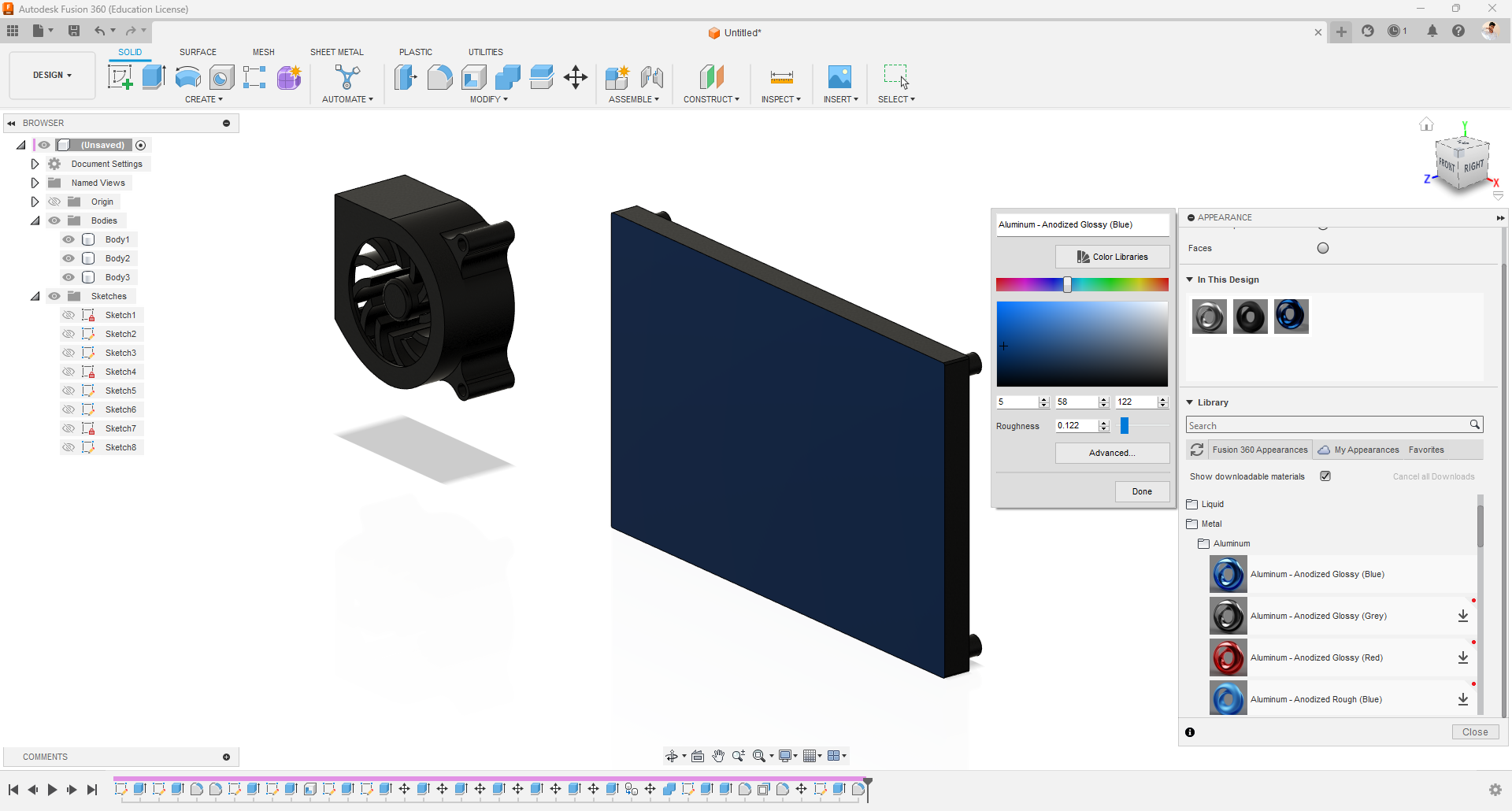Click the Library Search field

click(1334, 425)
